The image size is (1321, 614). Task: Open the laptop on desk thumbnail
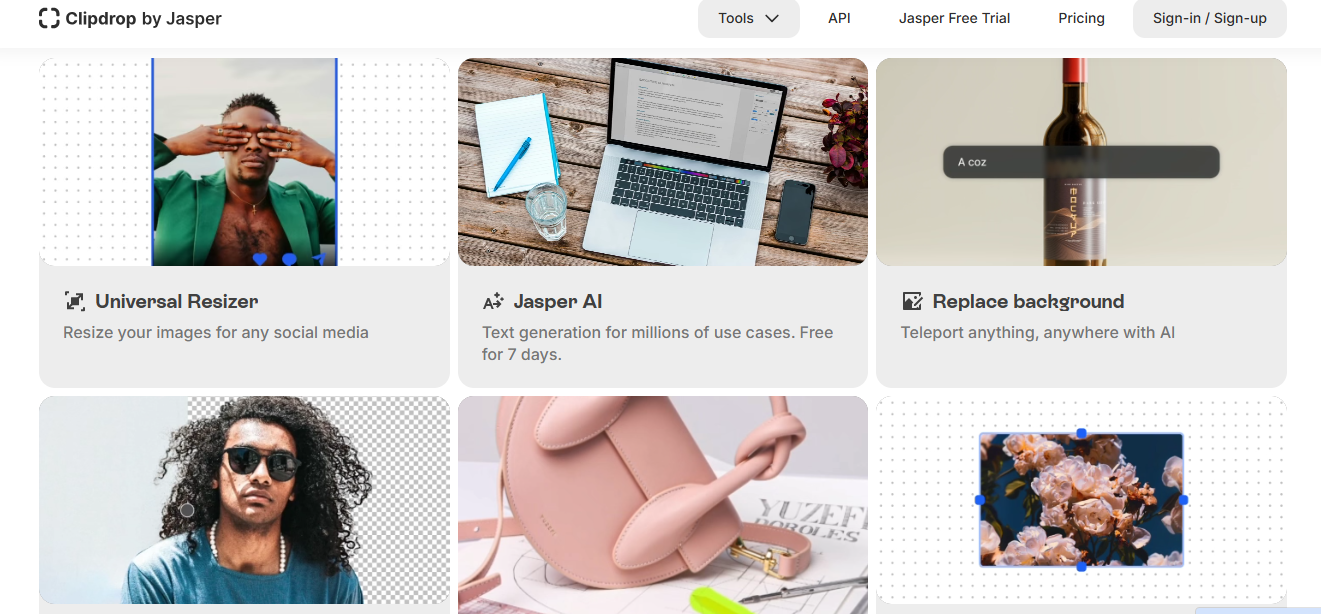pos(663,162)
